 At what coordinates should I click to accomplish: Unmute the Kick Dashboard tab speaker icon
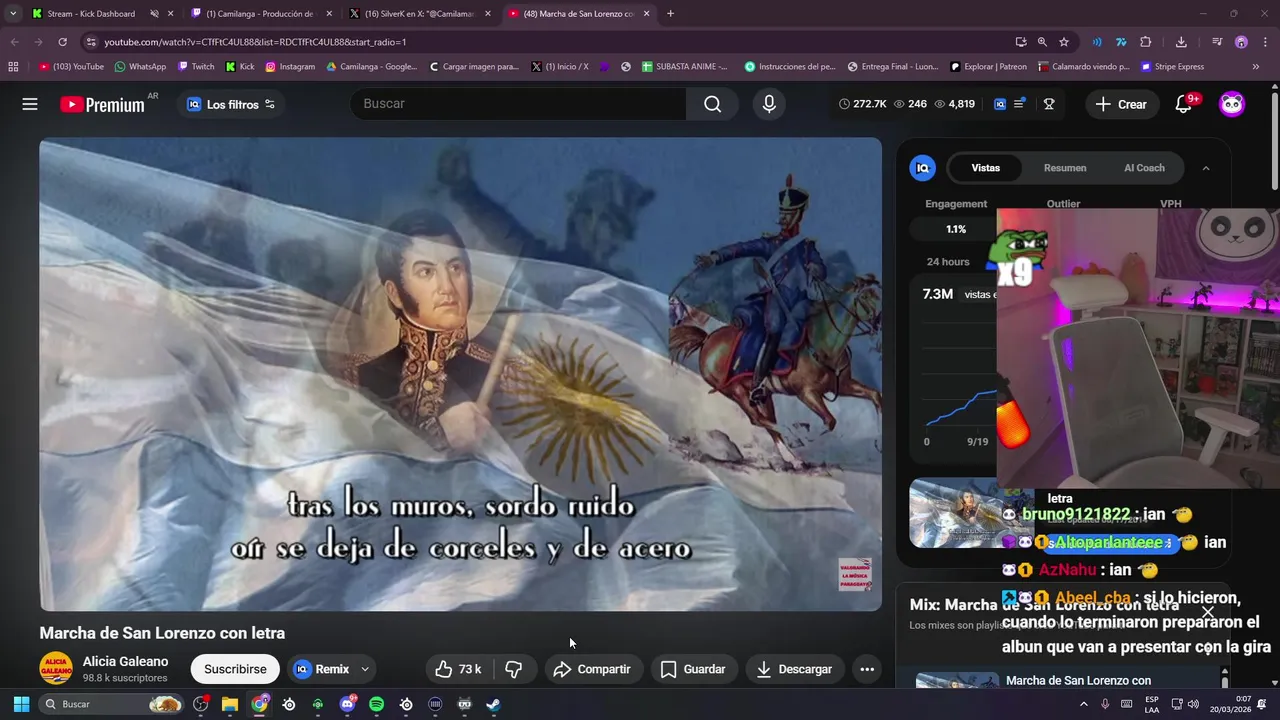[x=154, y=14]
